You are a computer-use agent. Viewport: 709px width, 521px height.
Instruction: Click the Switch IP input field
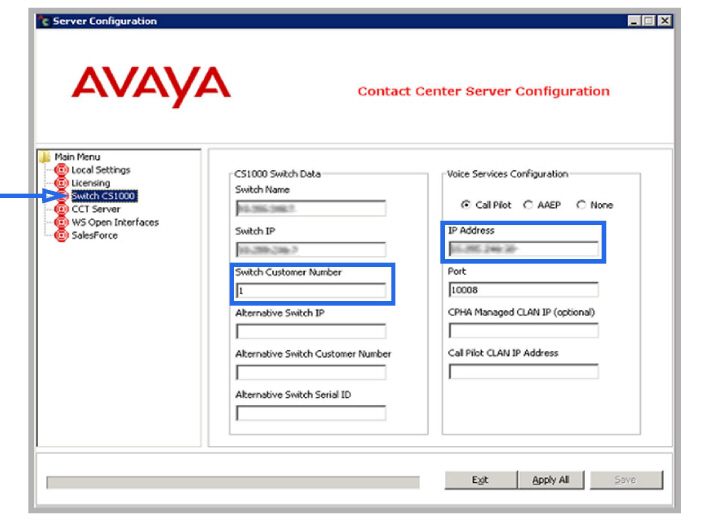(311, 250)
